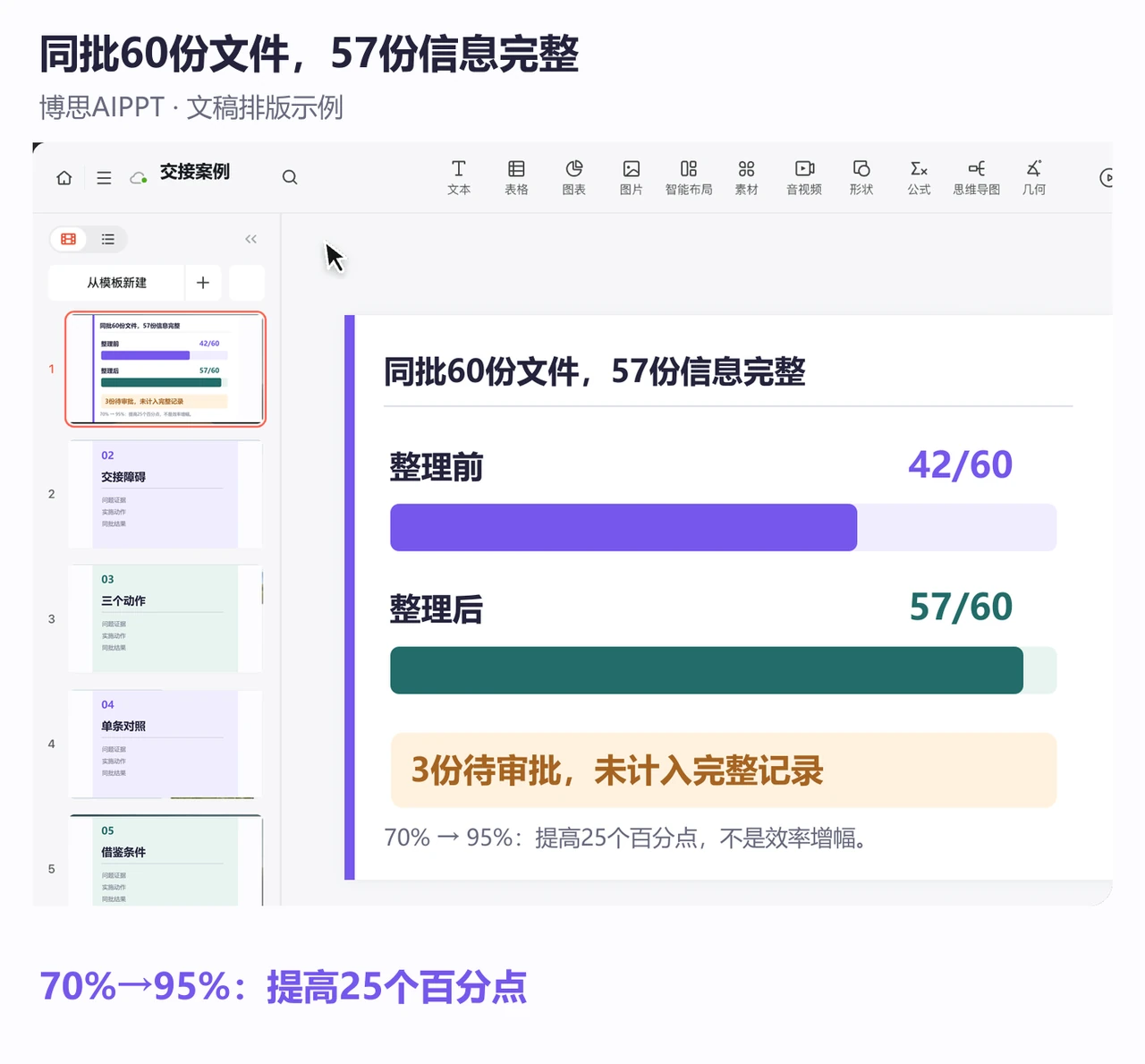
Task: Open the 三个动作 slide thumbnail
Action: [x=165, y=618]
